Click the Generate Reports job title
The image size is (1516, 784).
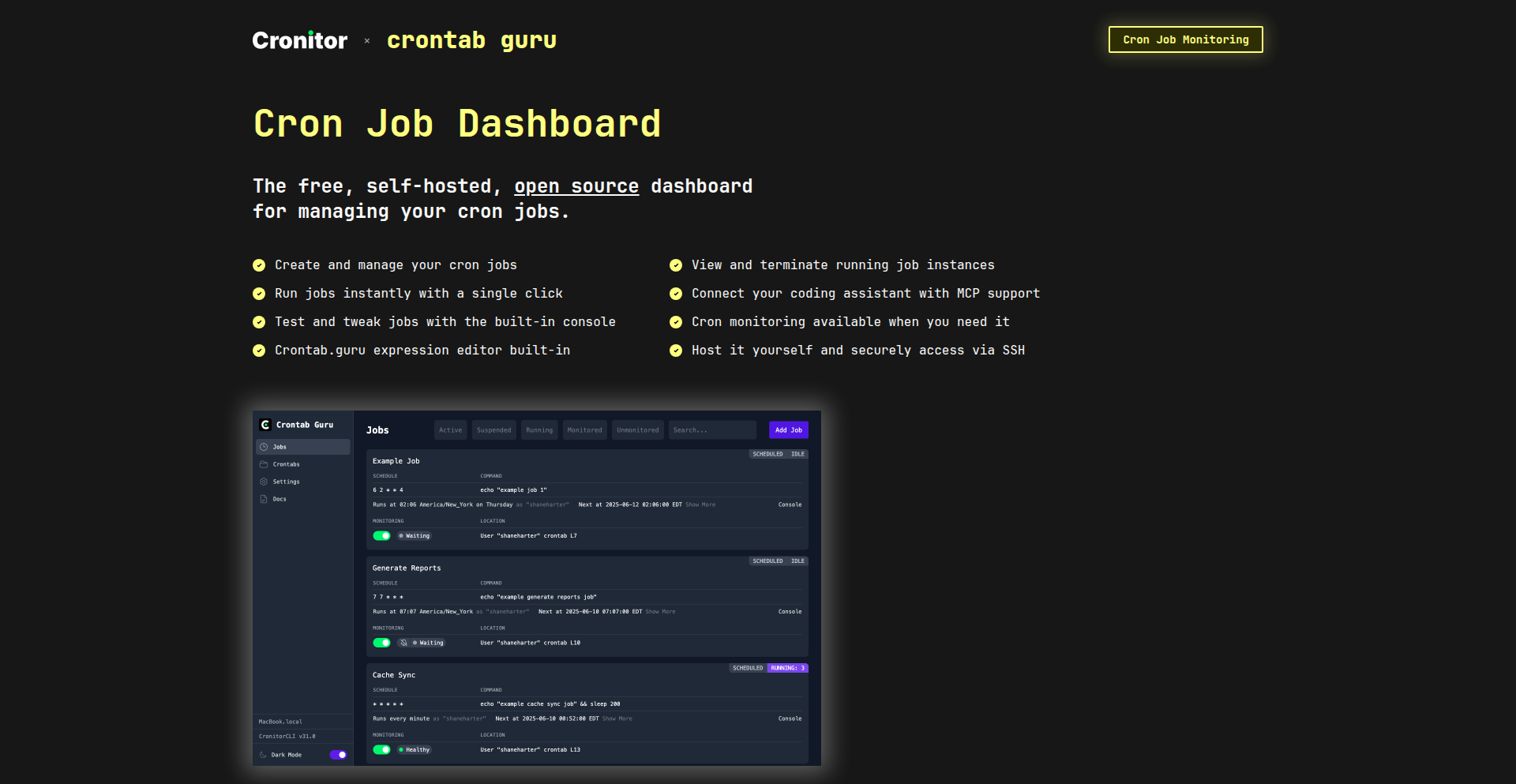pyautogui.click(x=407, y=568)
